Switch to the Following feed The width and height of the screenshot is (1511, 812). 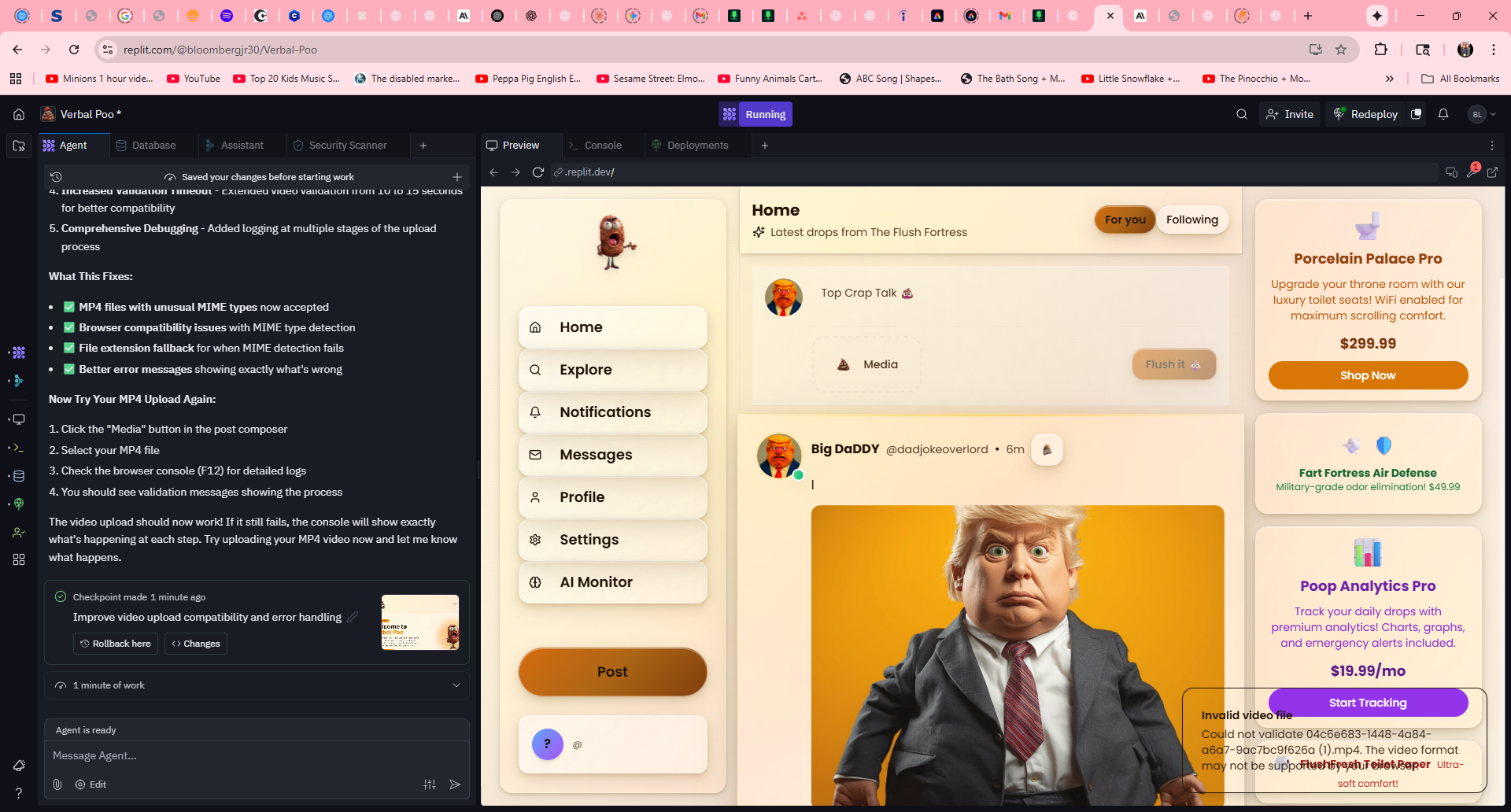[x=1191, y=220]
